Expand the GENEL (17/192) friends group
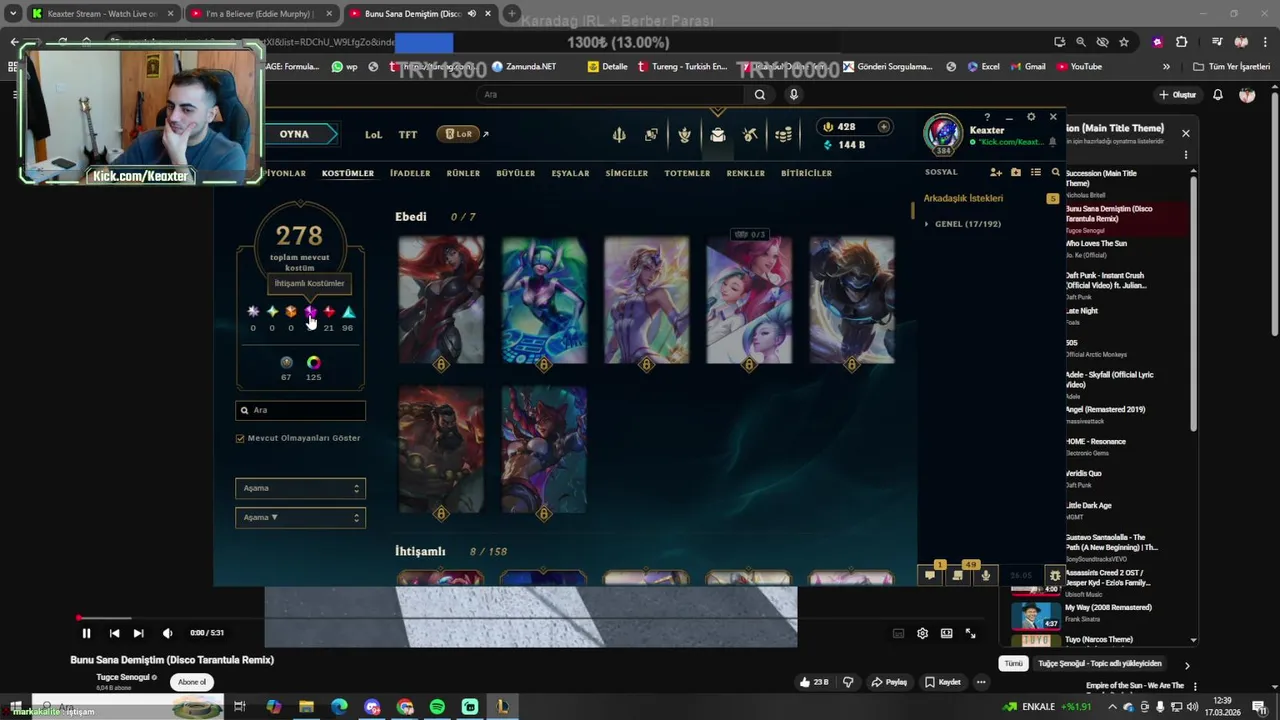 (x=962, y=224)
